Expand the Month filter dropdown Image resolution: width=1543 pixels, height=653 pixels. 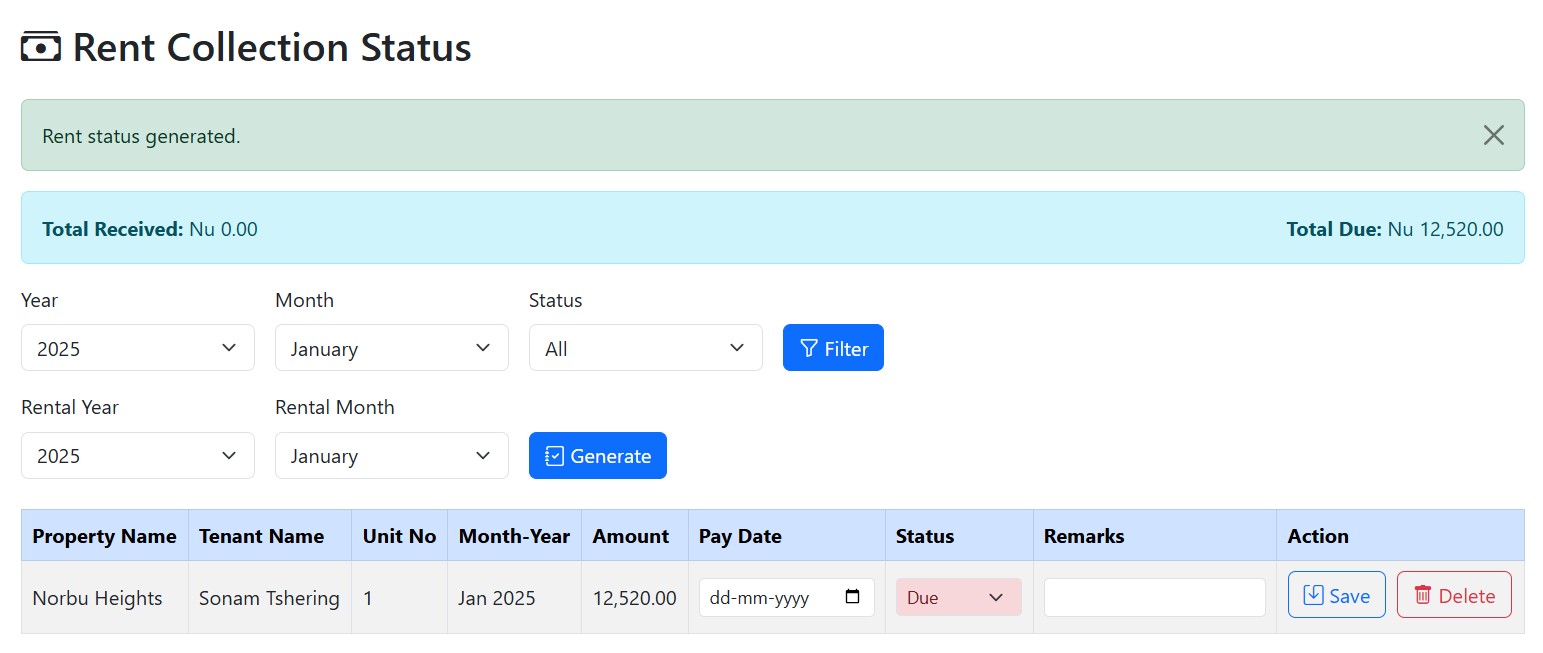pos(391,348)
